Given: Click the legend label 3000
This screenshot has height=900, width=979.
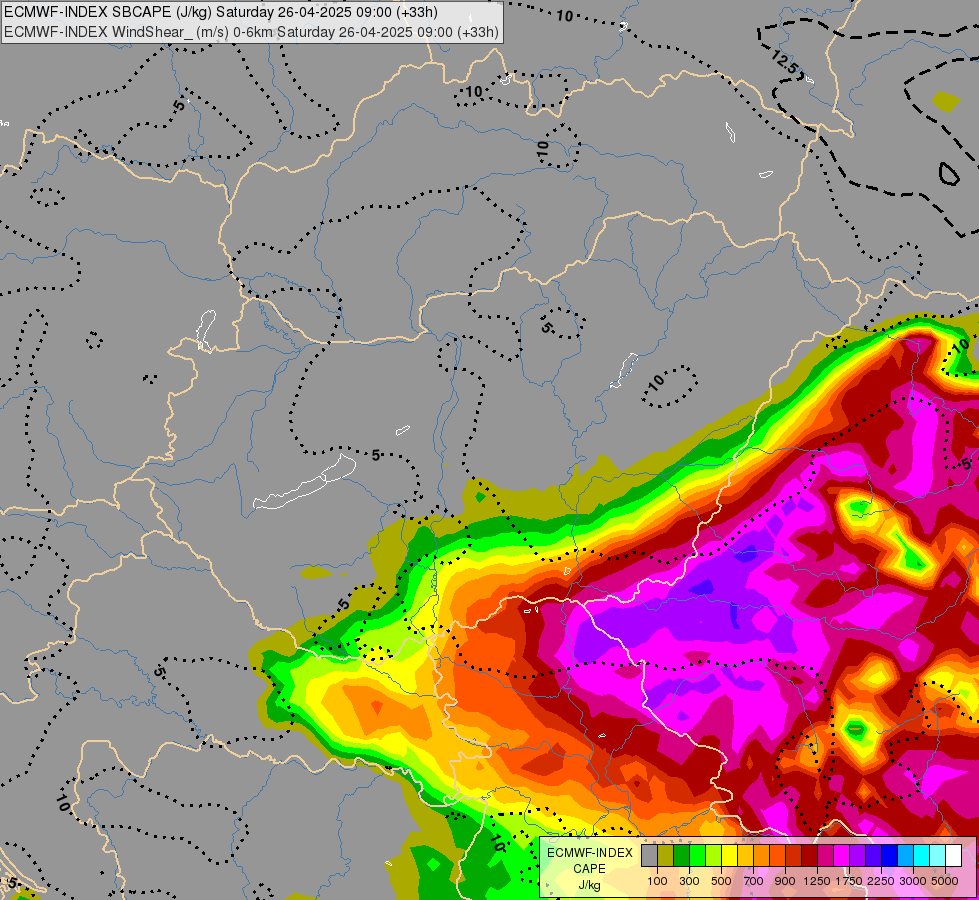Looking at the screenshot, I should click(x=913, y=881).
